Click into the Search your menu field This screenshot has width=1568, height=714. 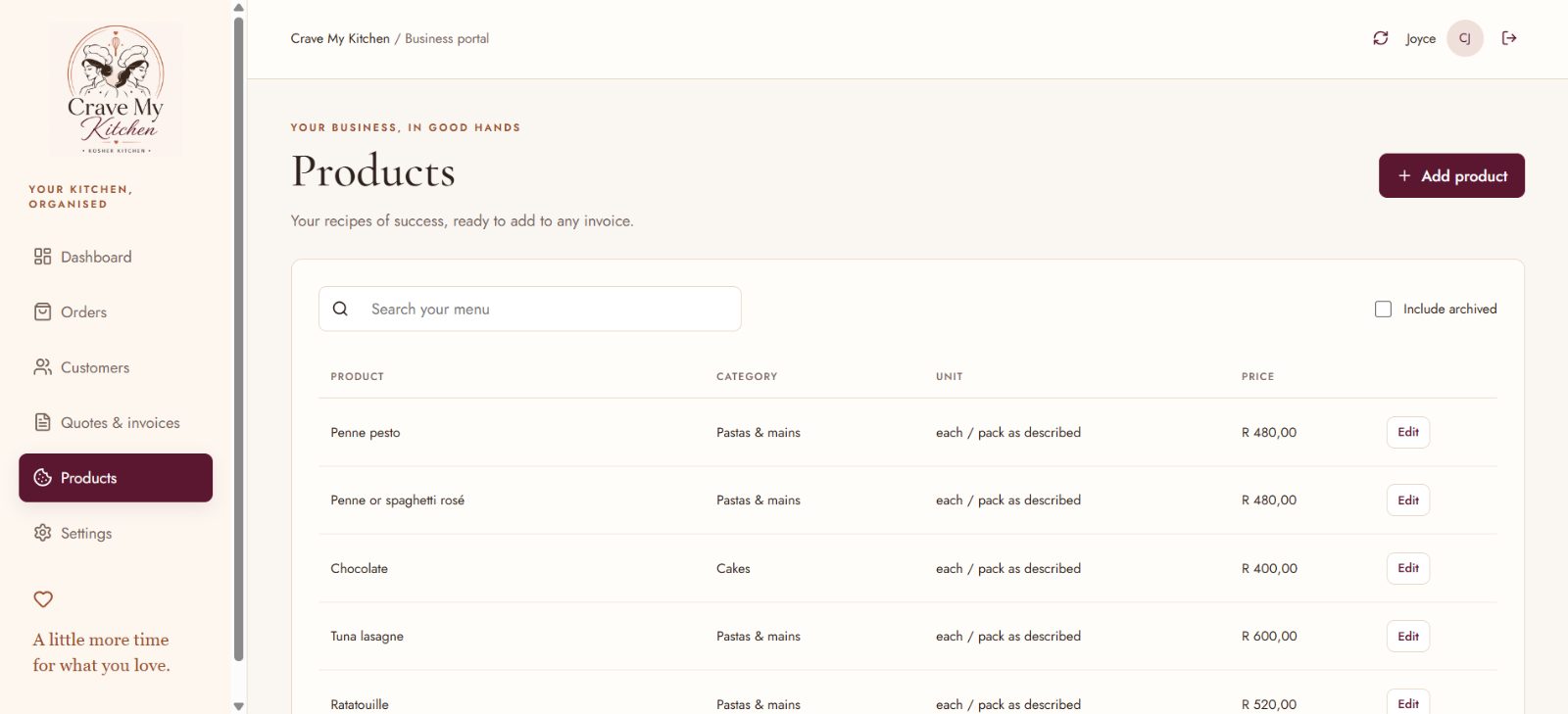[530, 309]
